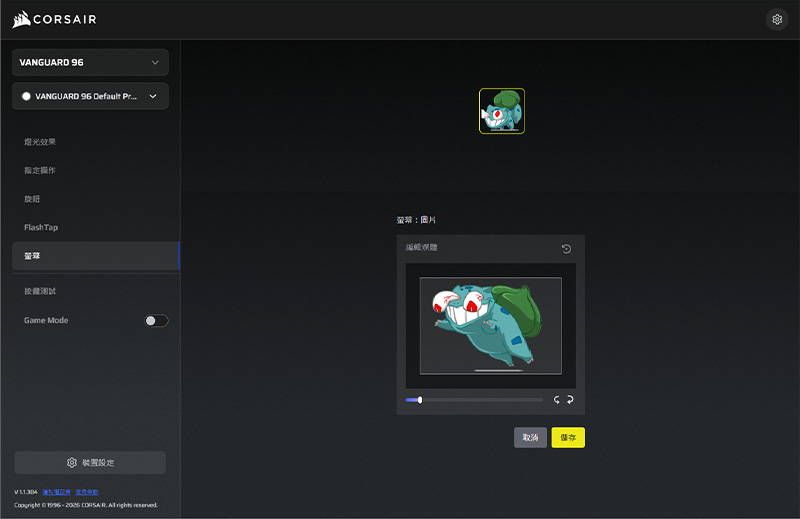This screenshot has height=519, width=800.
Task: Click the 取消 cancel button
Action: pos(530,438)
